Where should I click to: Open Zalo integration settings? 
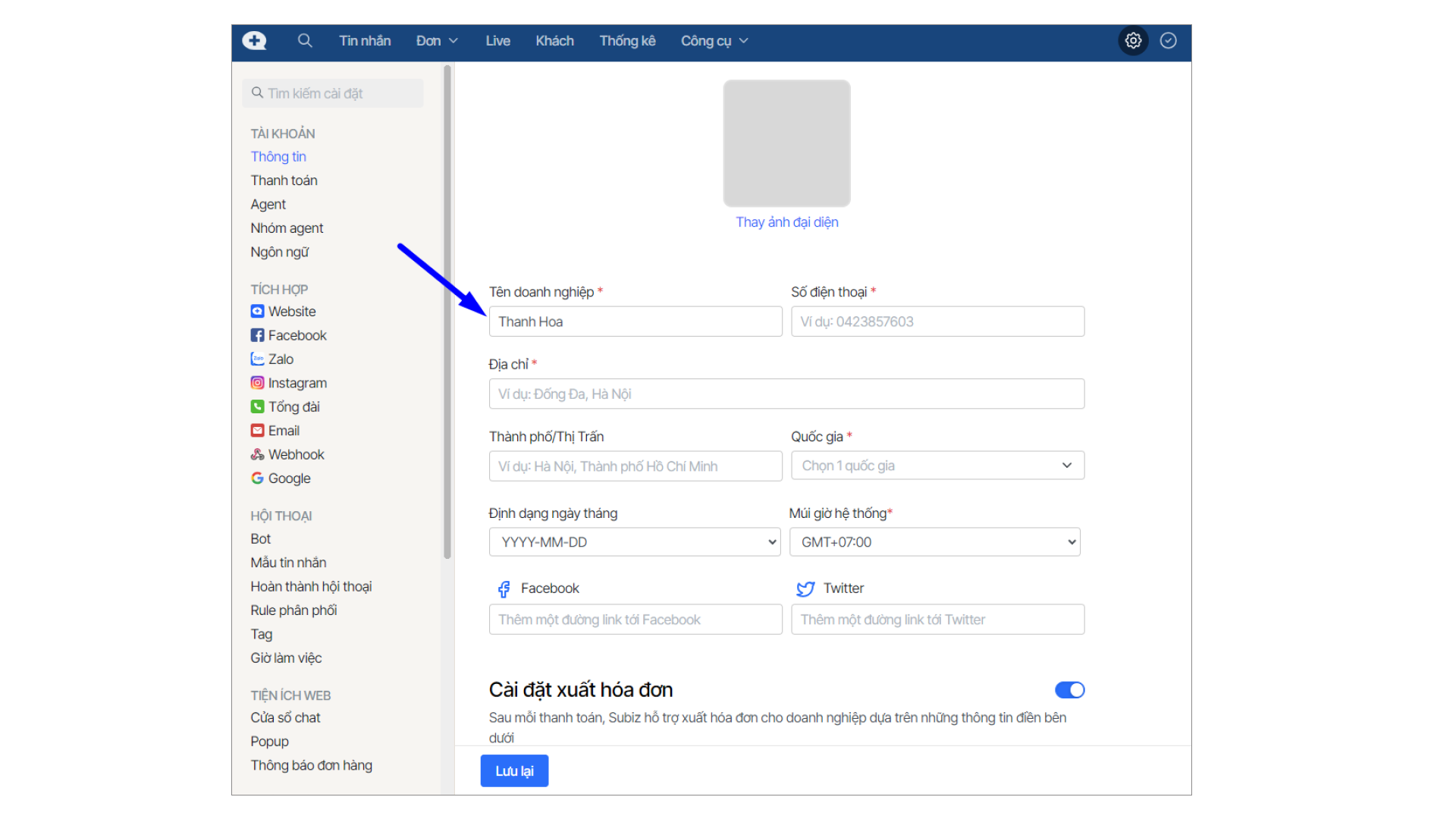coord(280,359)
